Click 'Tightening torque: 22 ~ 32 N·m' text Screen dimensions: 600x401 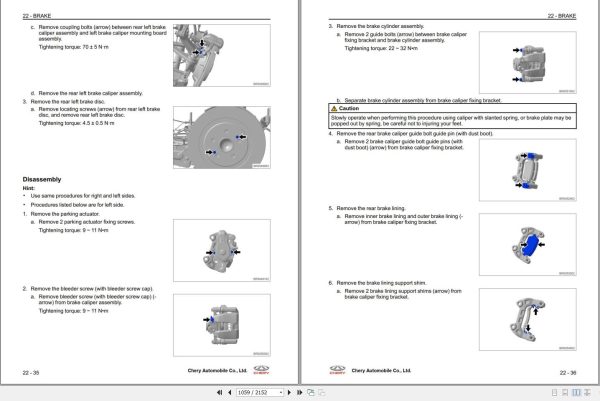[x=381, y=48]
